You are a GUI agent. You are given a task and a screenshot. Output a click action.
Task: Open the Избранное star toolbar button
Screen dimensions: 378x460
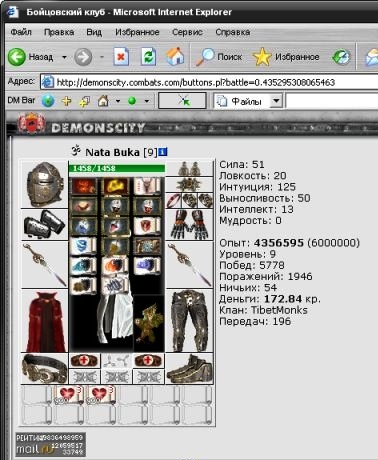click(286, 57)
